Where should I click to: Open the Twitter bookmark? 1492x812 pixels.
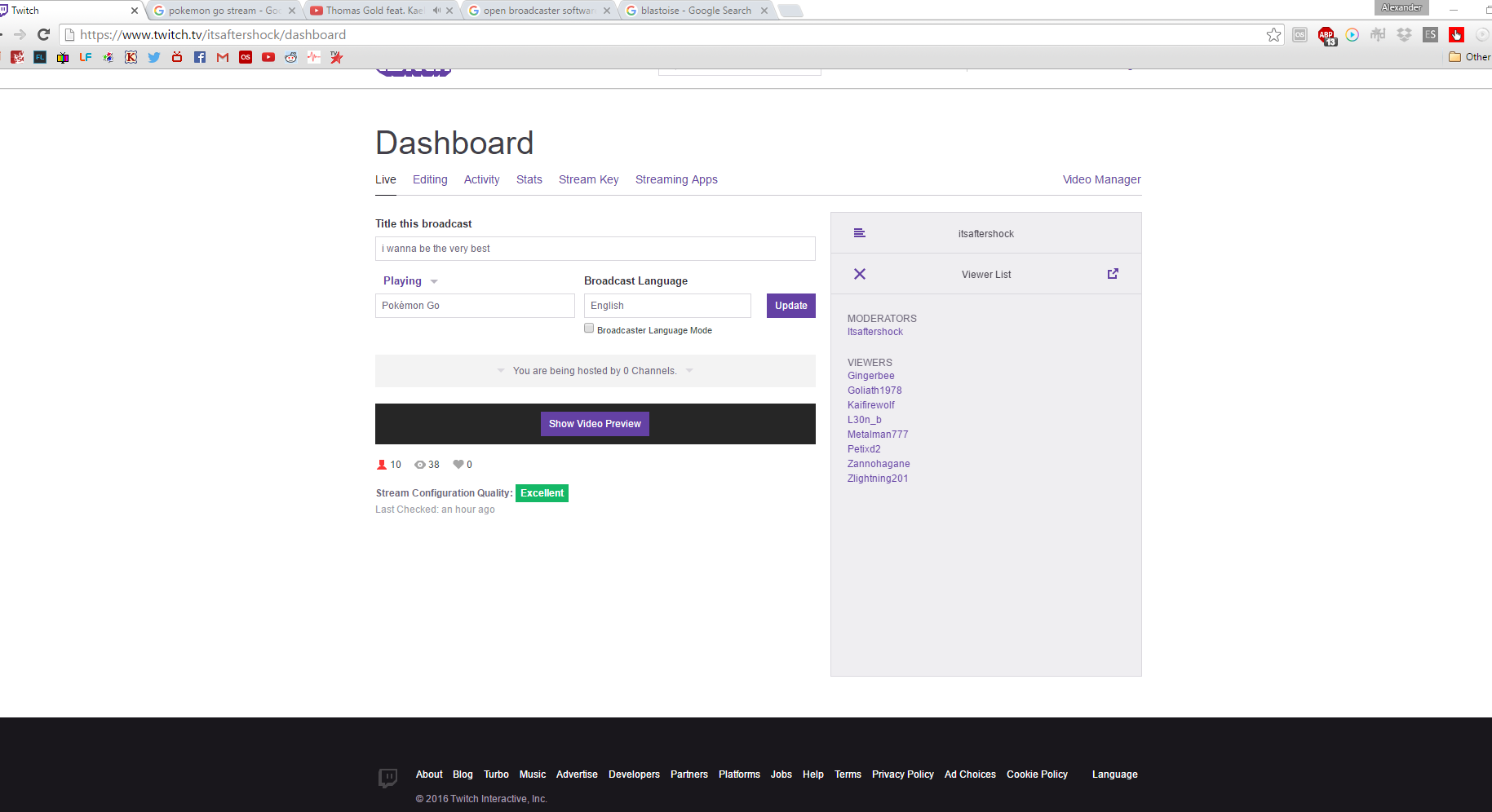point(154,57)
